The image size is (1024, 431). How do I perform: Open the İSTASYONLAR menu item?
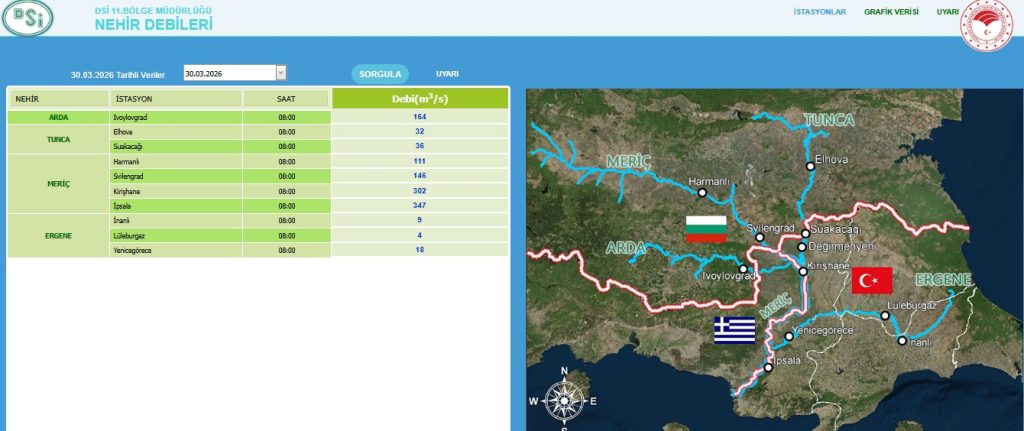click(819, 12)
